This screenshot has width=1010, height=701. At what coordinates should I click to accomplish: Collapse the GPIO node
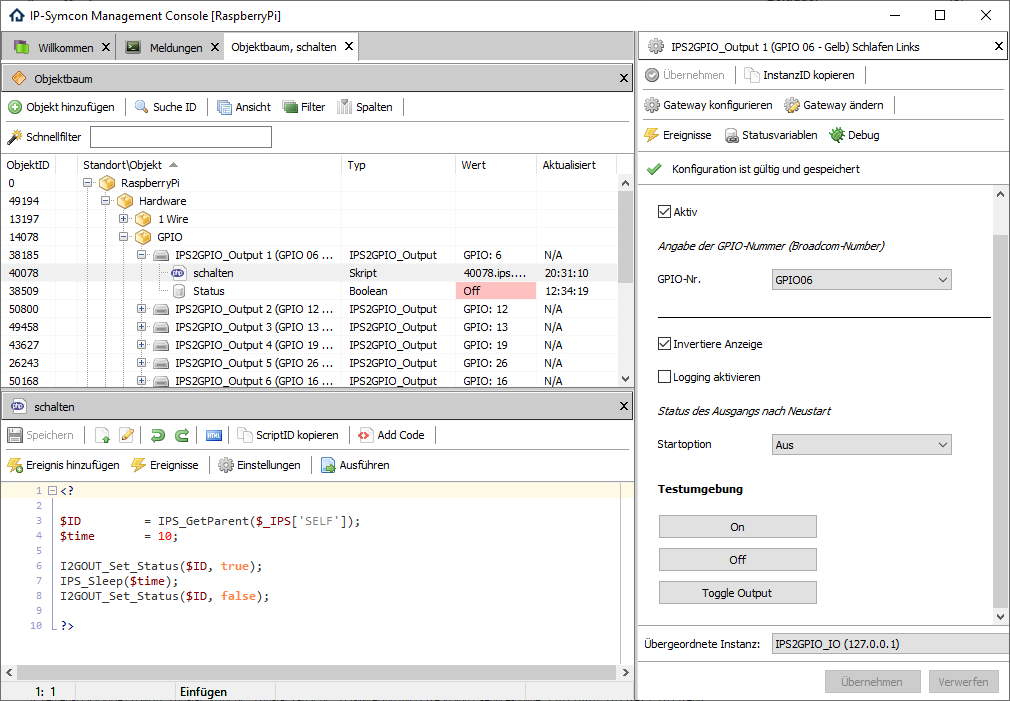[x=124, y=237]
